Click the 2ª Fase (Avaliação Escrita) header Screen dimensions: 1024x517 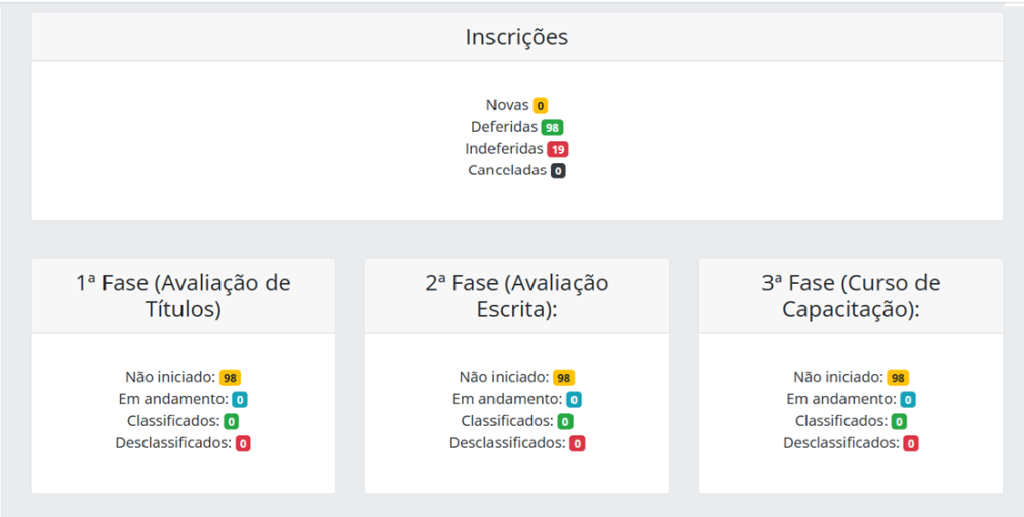pos(517,296)
